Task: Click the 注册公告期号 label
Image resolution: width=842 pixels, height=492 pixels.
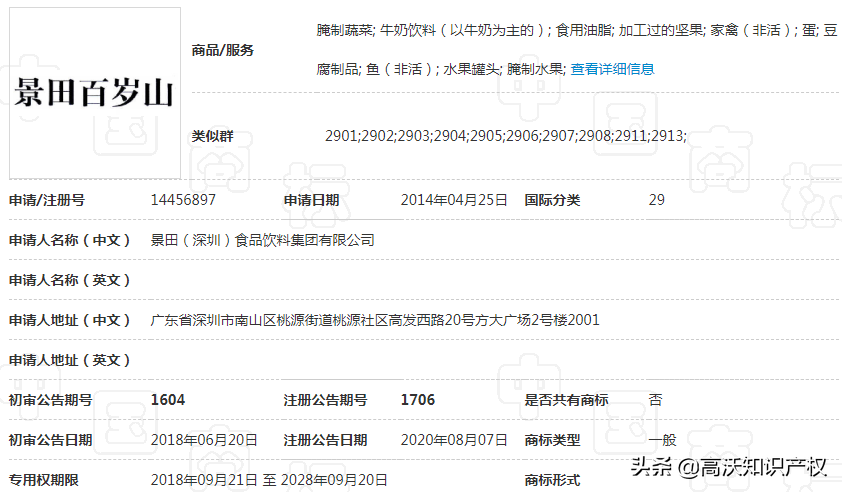Action: [x=325, y=400]
